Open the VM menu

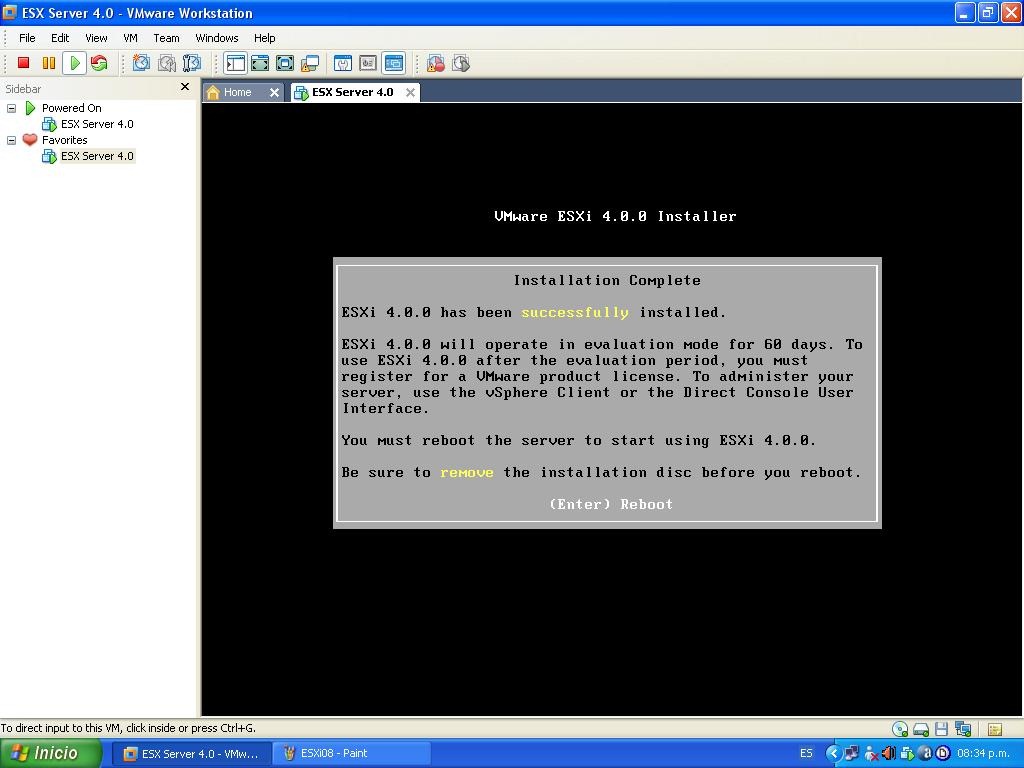(x=131, y=38)
